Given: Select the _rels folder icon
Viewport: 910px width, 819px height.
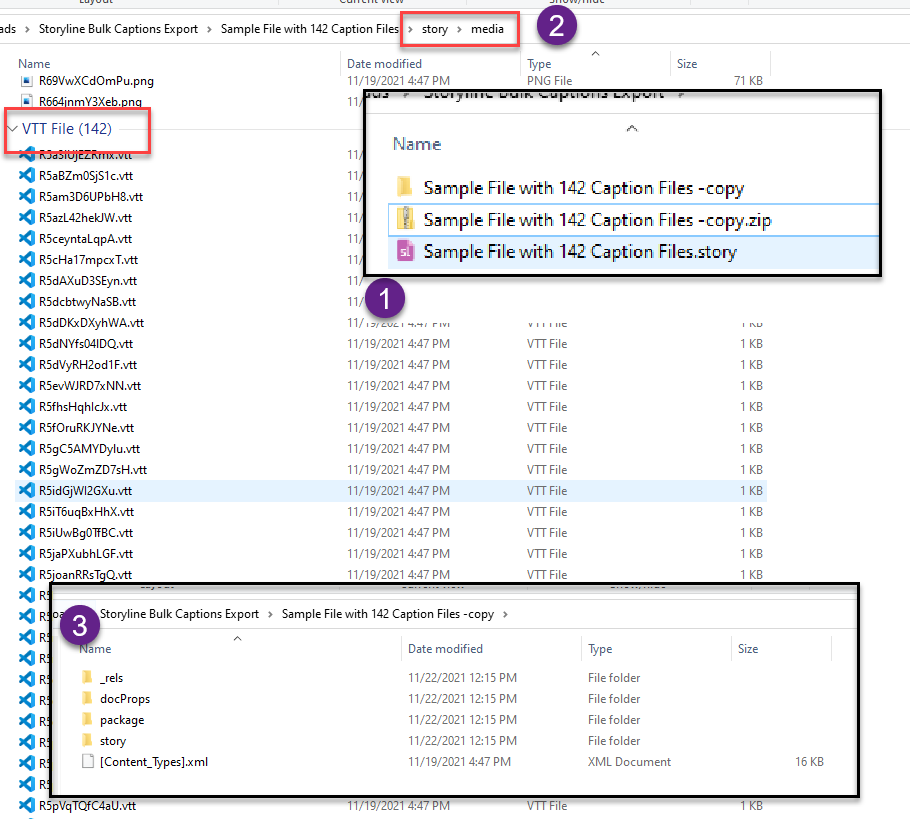Looking at the screenshot, I should 87,678.
